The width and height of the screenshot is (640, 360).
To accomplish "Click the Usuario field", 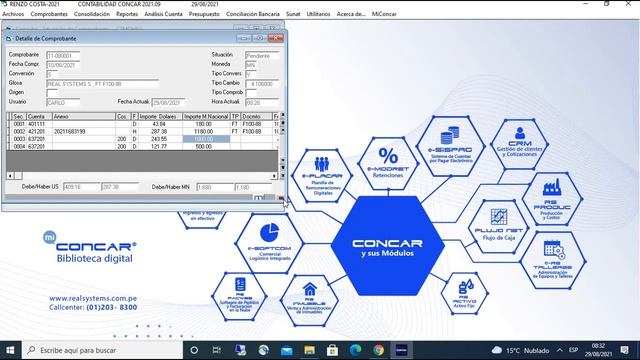I will tap(63, 103).
